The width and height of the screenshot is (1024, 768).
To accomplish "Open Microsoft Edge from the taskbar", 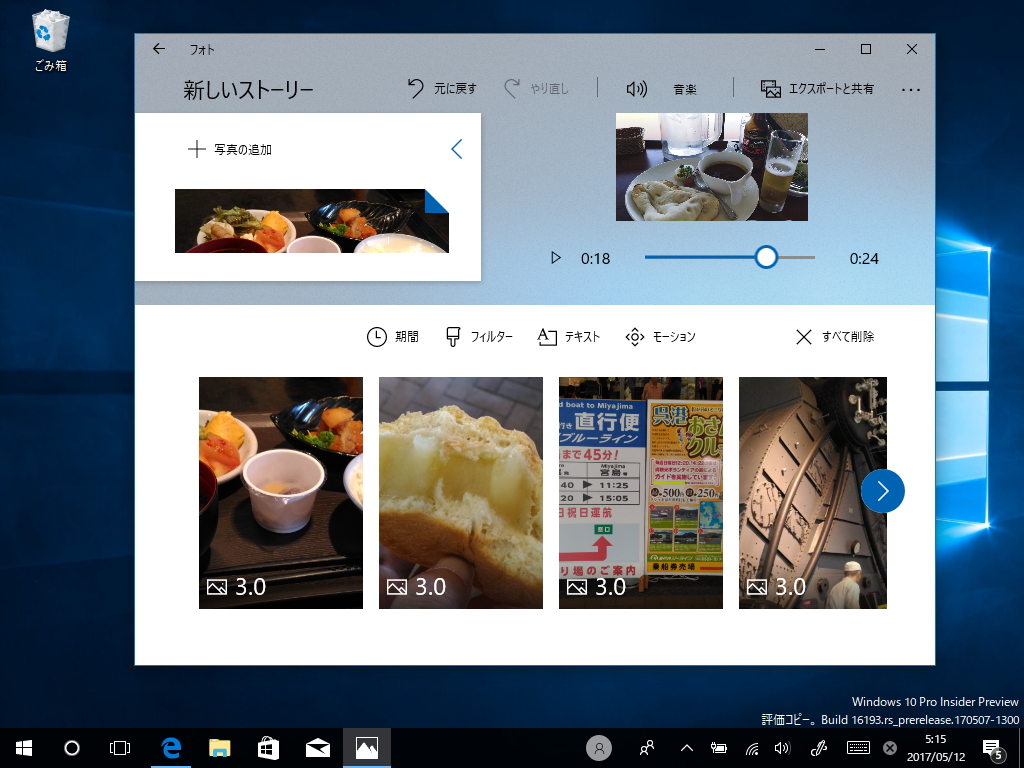I will pyautogui.click(x=170, y=747).
